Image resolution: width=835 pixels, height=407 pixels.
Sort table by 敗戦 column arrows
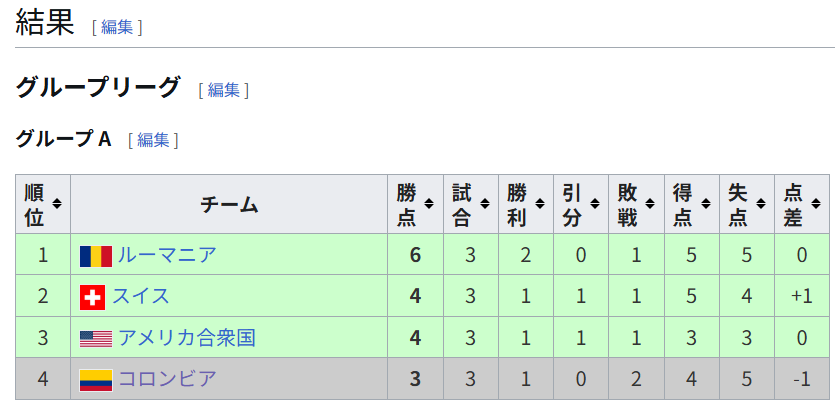[x=651, y=204]
